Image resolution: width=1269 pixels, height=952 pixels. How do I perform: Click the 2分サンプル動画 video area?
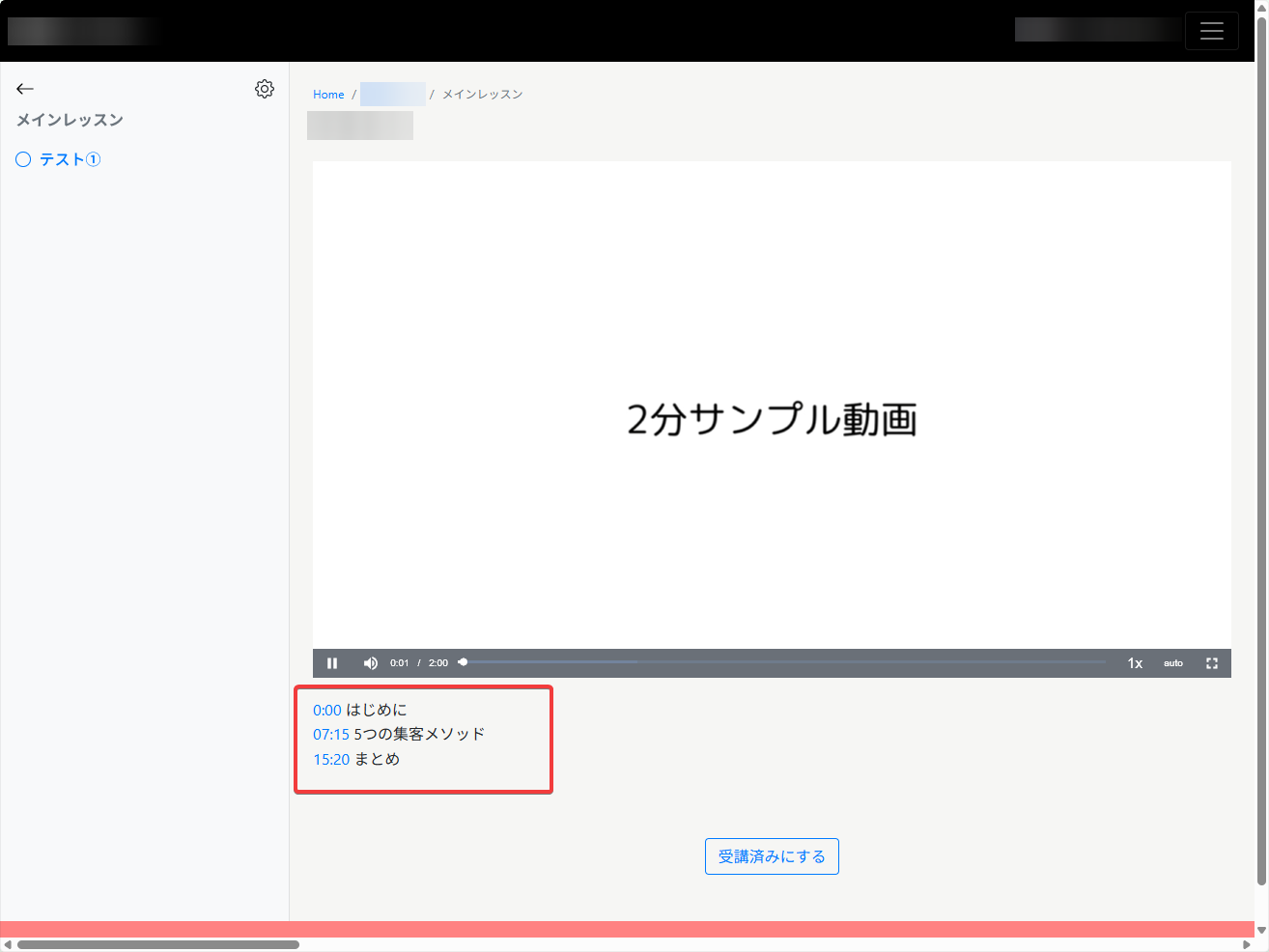point(771,406)
